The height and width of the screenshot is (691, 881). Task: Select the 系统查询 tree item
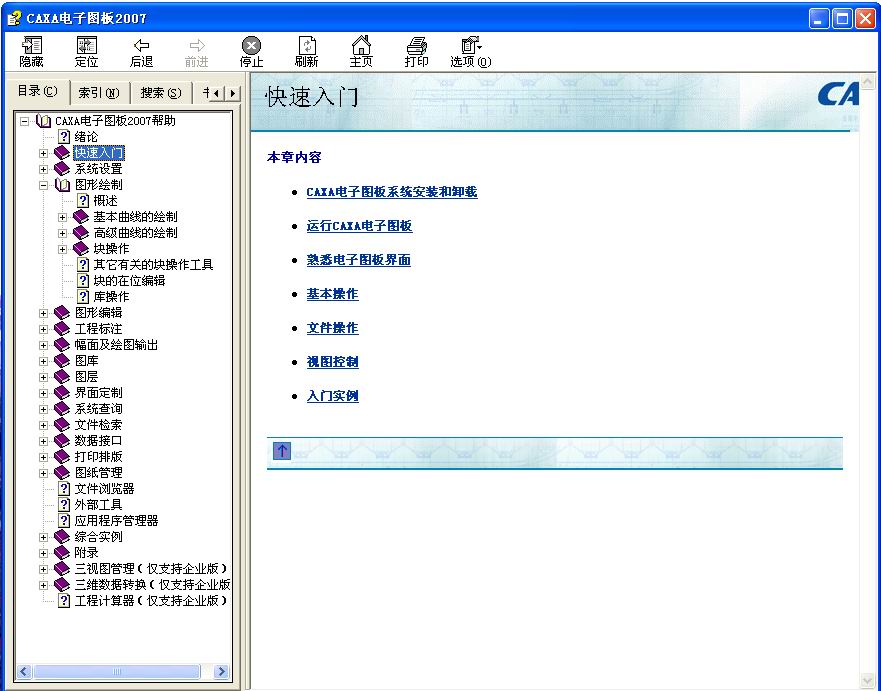point(98,409)
